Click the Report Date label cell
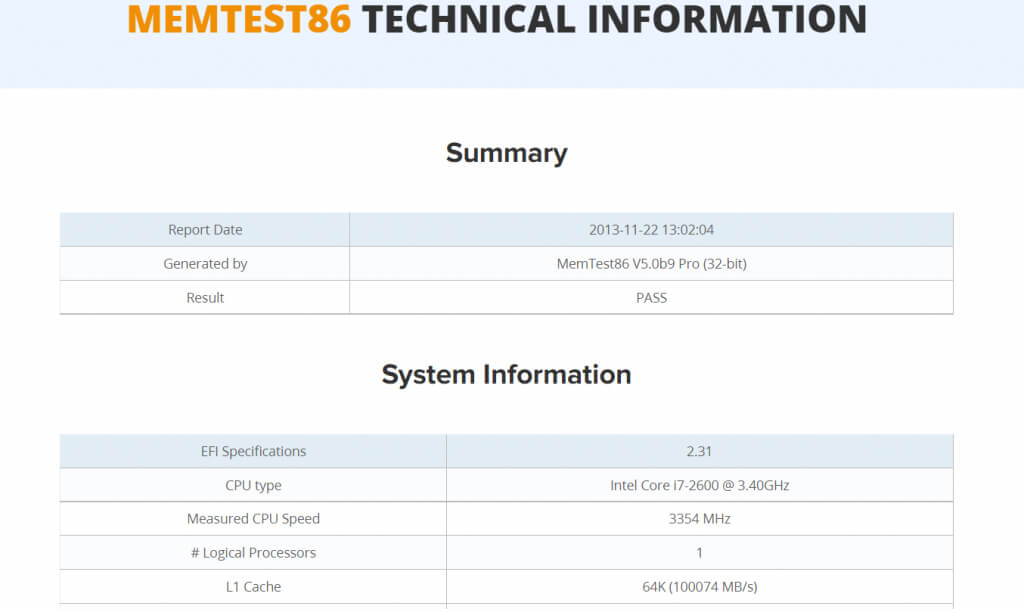1024x609 pixels. [205, 230]
